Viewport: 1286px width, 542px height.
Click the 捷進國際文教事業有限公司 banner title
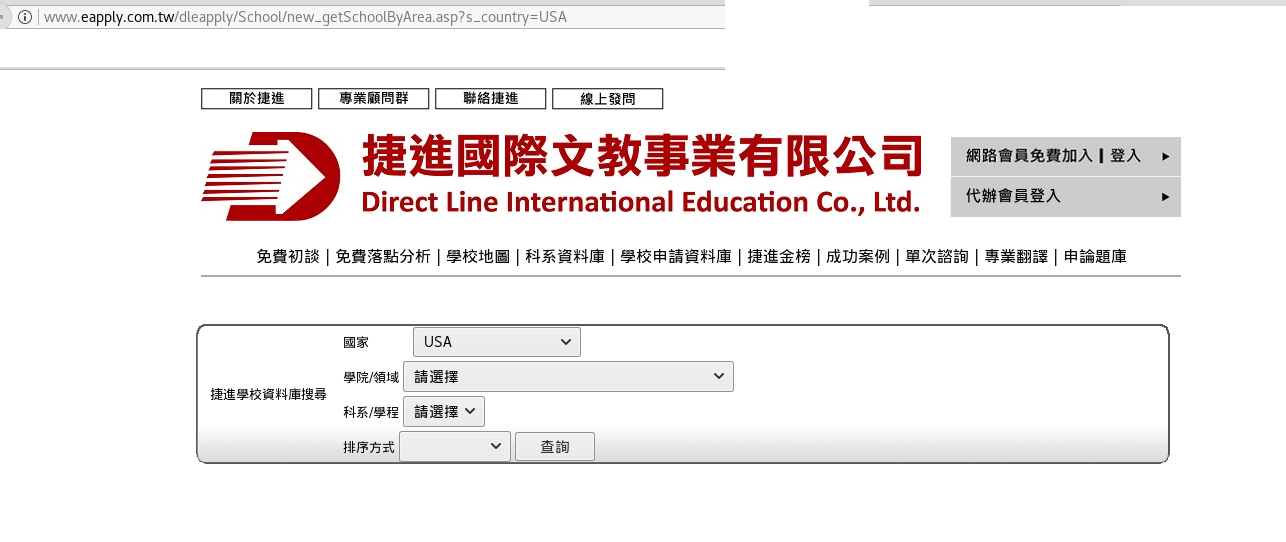click(641, 156)
